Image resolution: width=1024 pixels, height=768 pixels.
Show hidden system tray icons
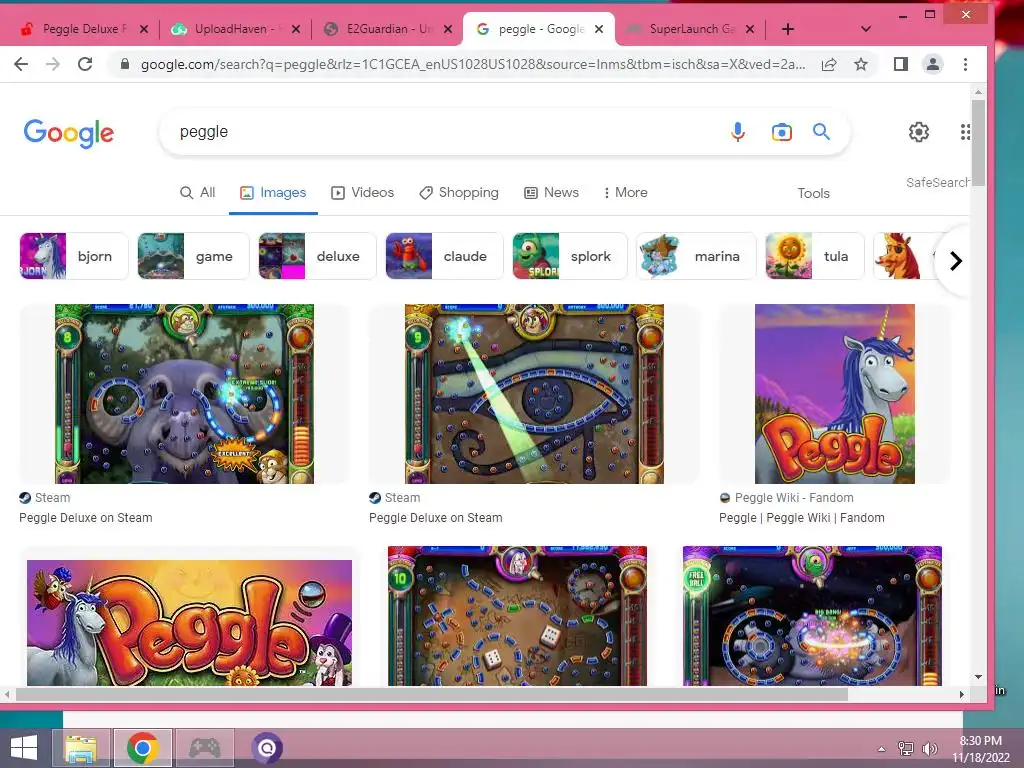tap(882, 748)
